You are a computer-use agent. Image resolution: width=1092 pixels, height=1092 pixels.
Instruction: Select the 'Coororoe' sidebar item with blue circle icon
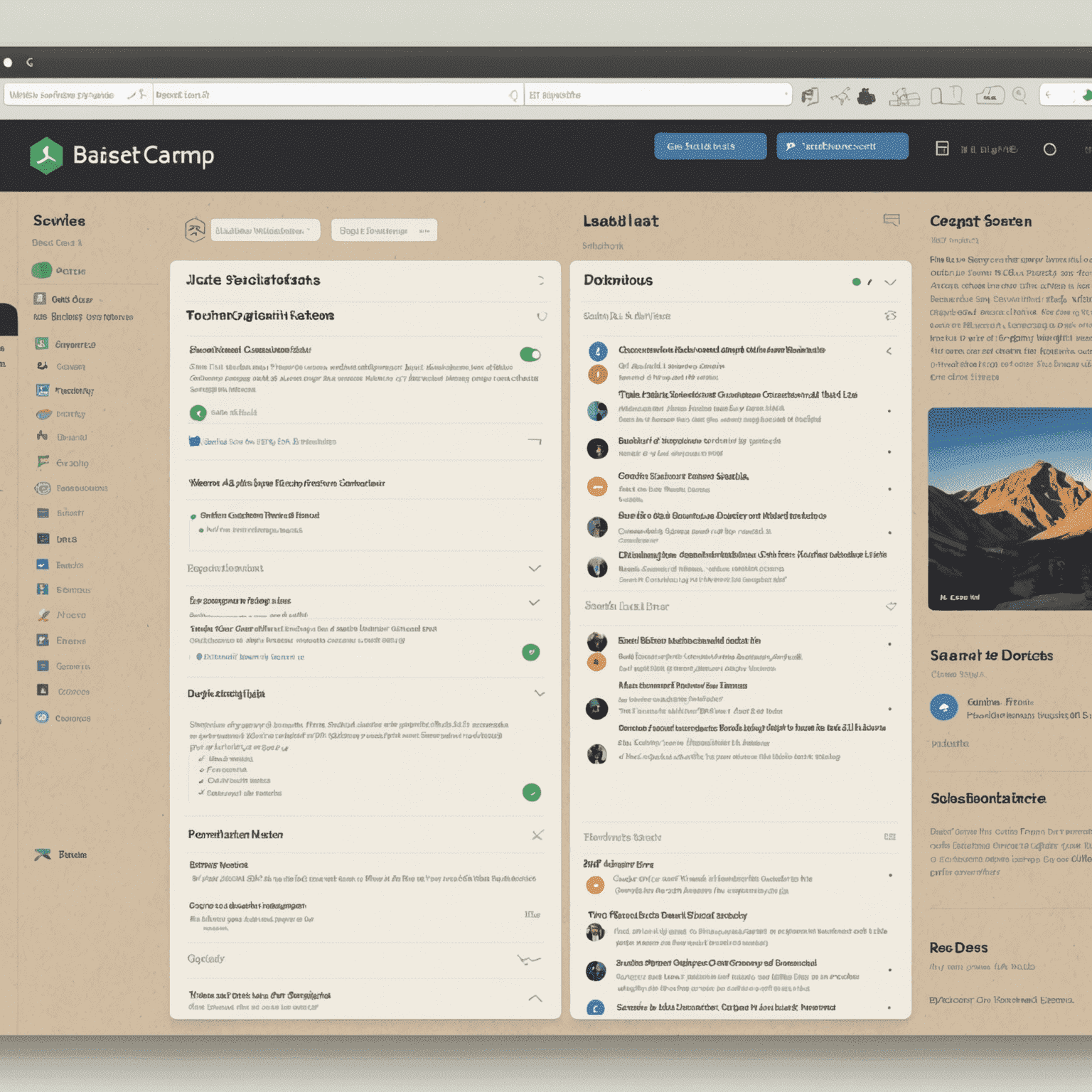pyautogui.click(x=63, y=718)
